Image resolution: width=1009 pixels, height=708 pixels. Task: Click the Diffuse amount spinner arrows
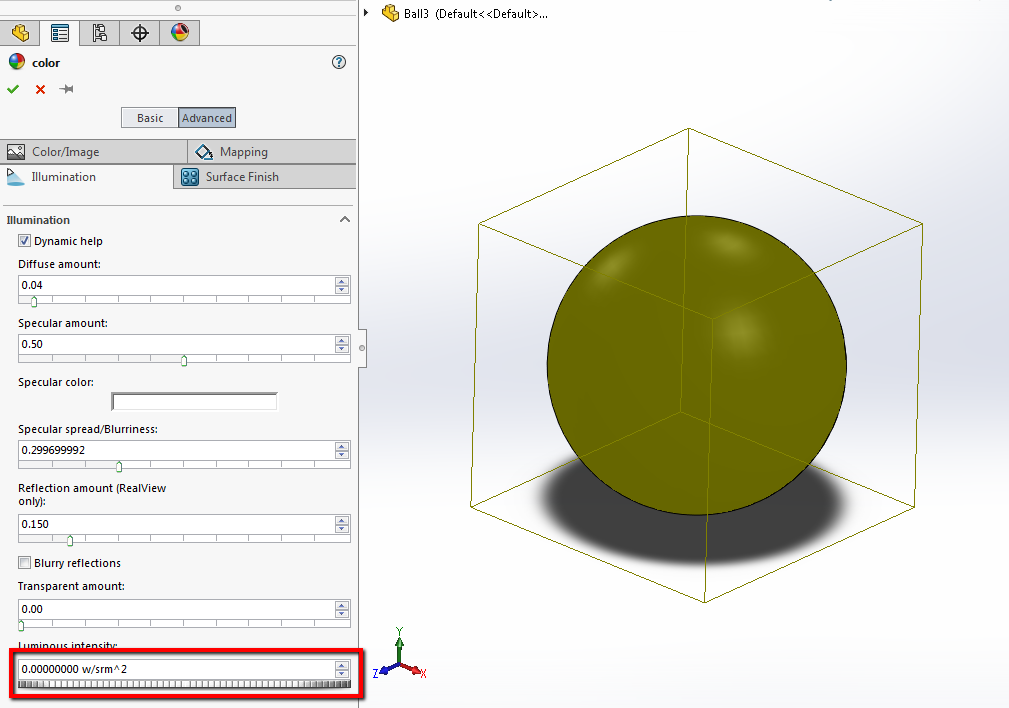[342, 285]
